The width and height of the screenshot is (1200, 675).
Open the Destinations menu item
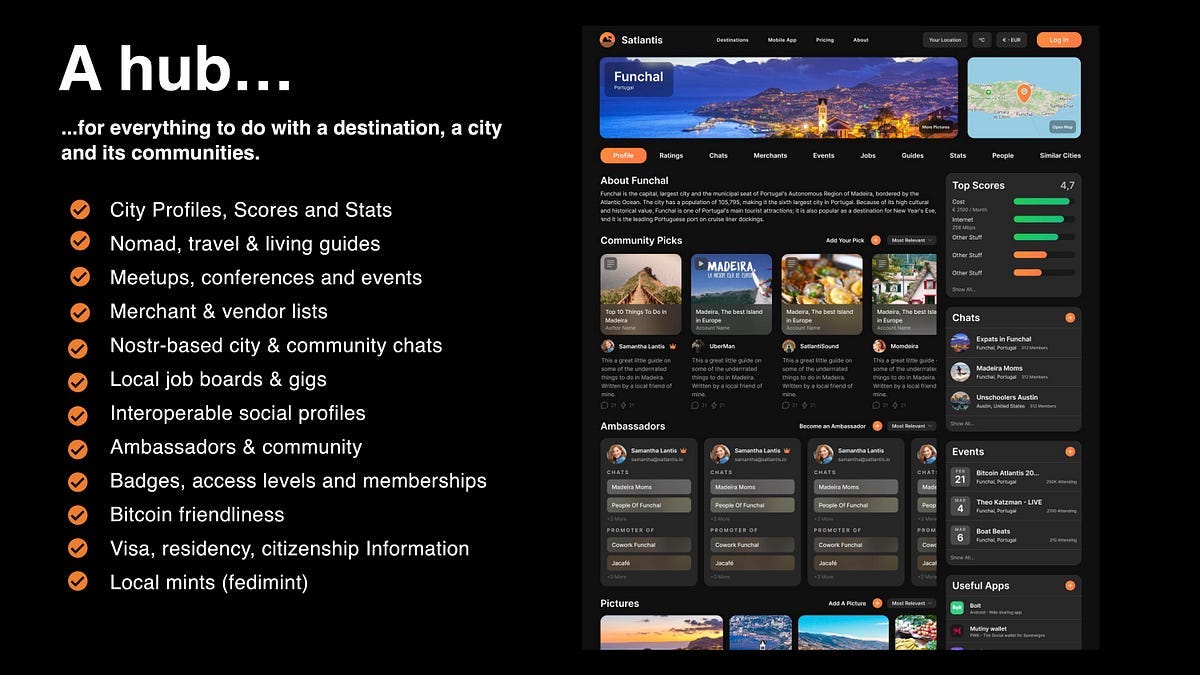(x=733, y=40)
